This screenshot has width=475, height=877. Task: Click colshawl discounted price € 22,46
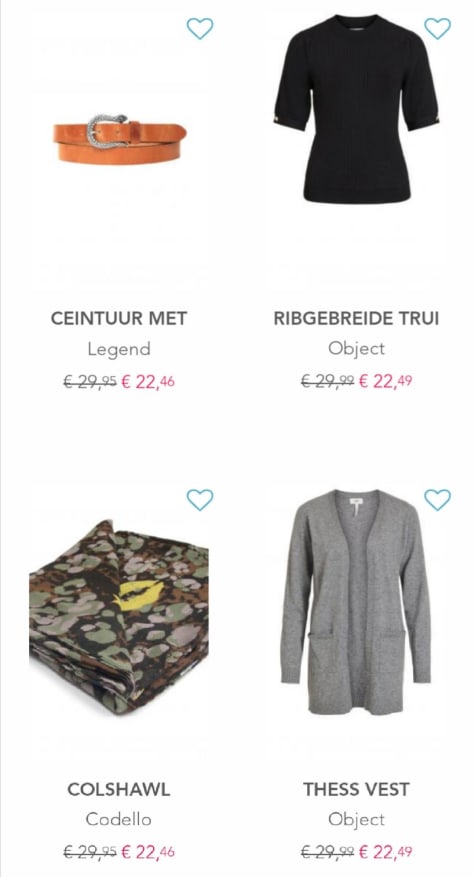pyautogui.click(x=148, y=853)
